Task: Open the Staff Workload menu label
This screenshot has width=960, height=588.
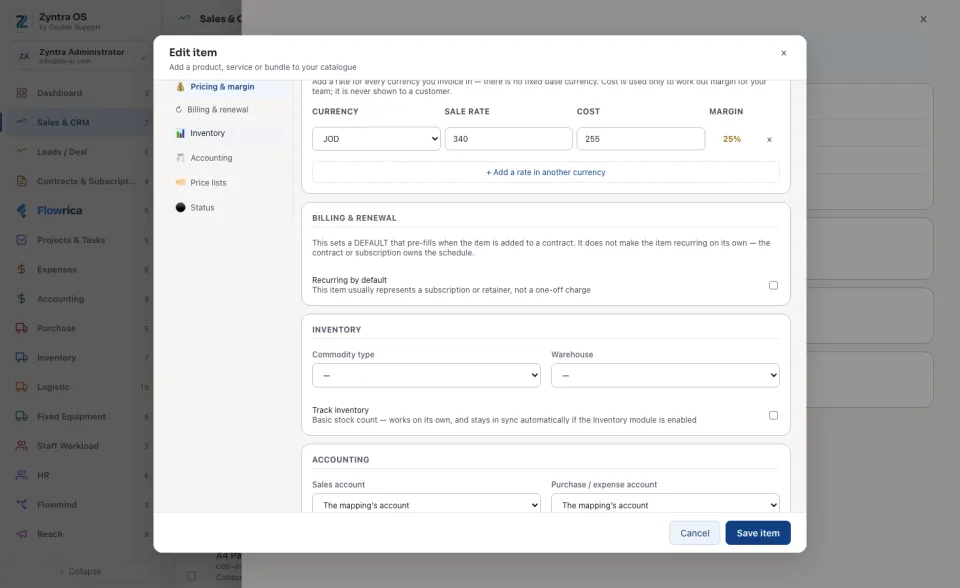Action: point(68,446)
